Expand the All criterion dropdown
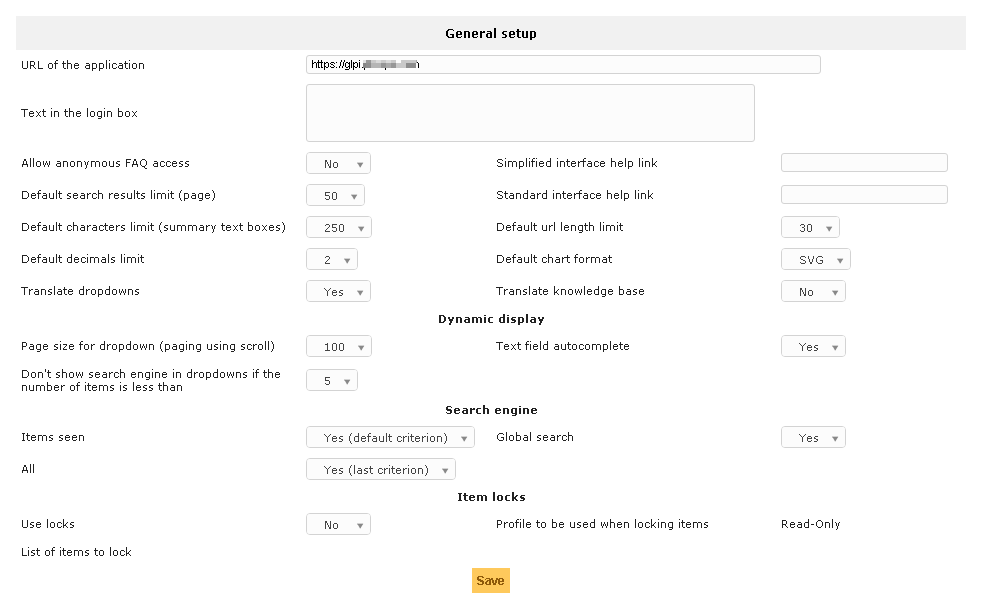This screenshot has width=981, height=611. point(380,468)
